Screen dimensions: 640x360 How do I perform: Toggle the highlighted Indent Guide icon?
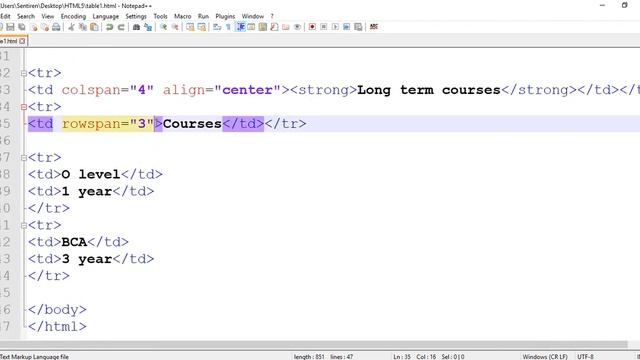click(x=240, y=27)
